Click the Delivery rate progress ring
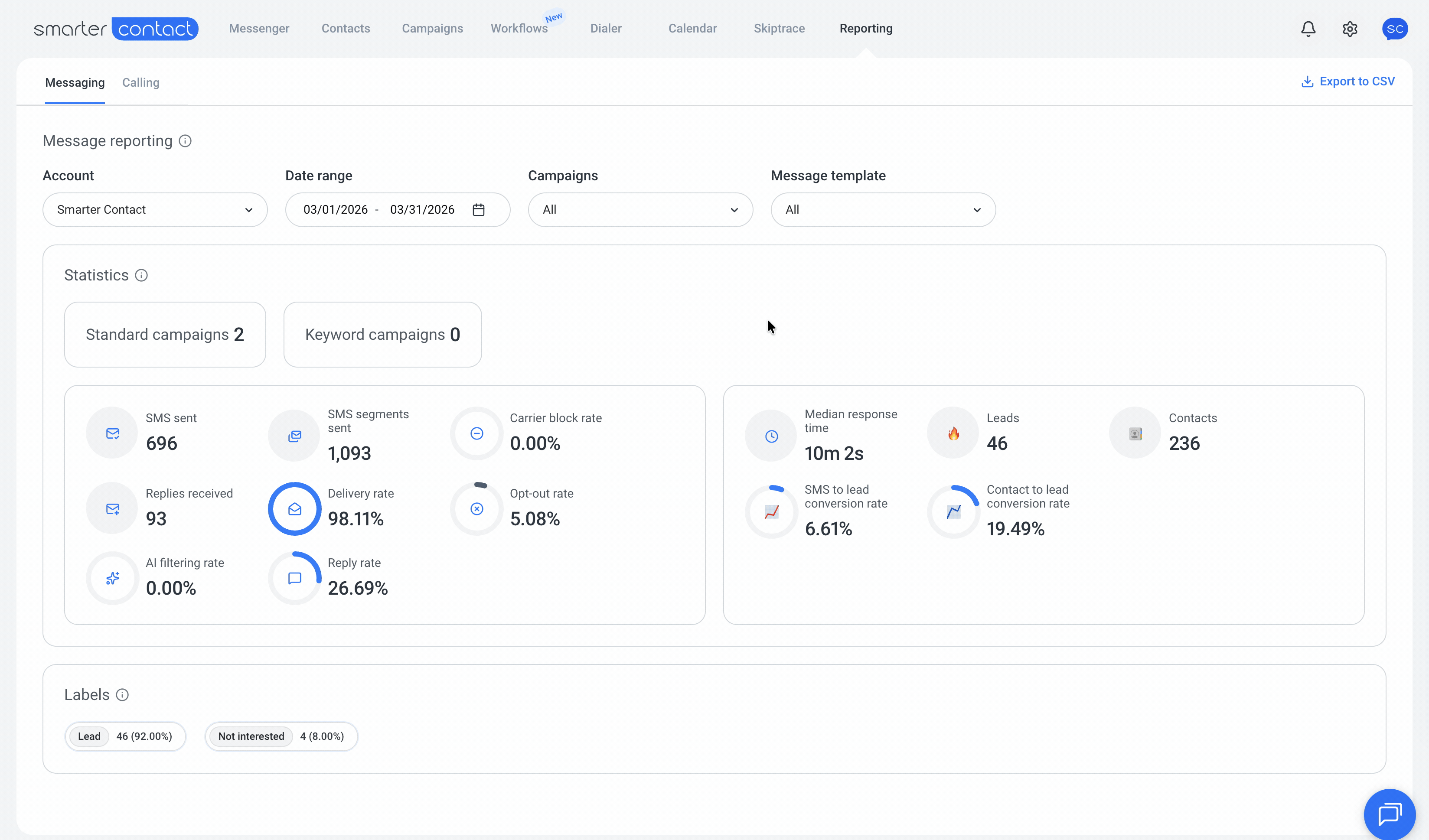This screenshot has width=1429, height=840. (x=295, y=509)
